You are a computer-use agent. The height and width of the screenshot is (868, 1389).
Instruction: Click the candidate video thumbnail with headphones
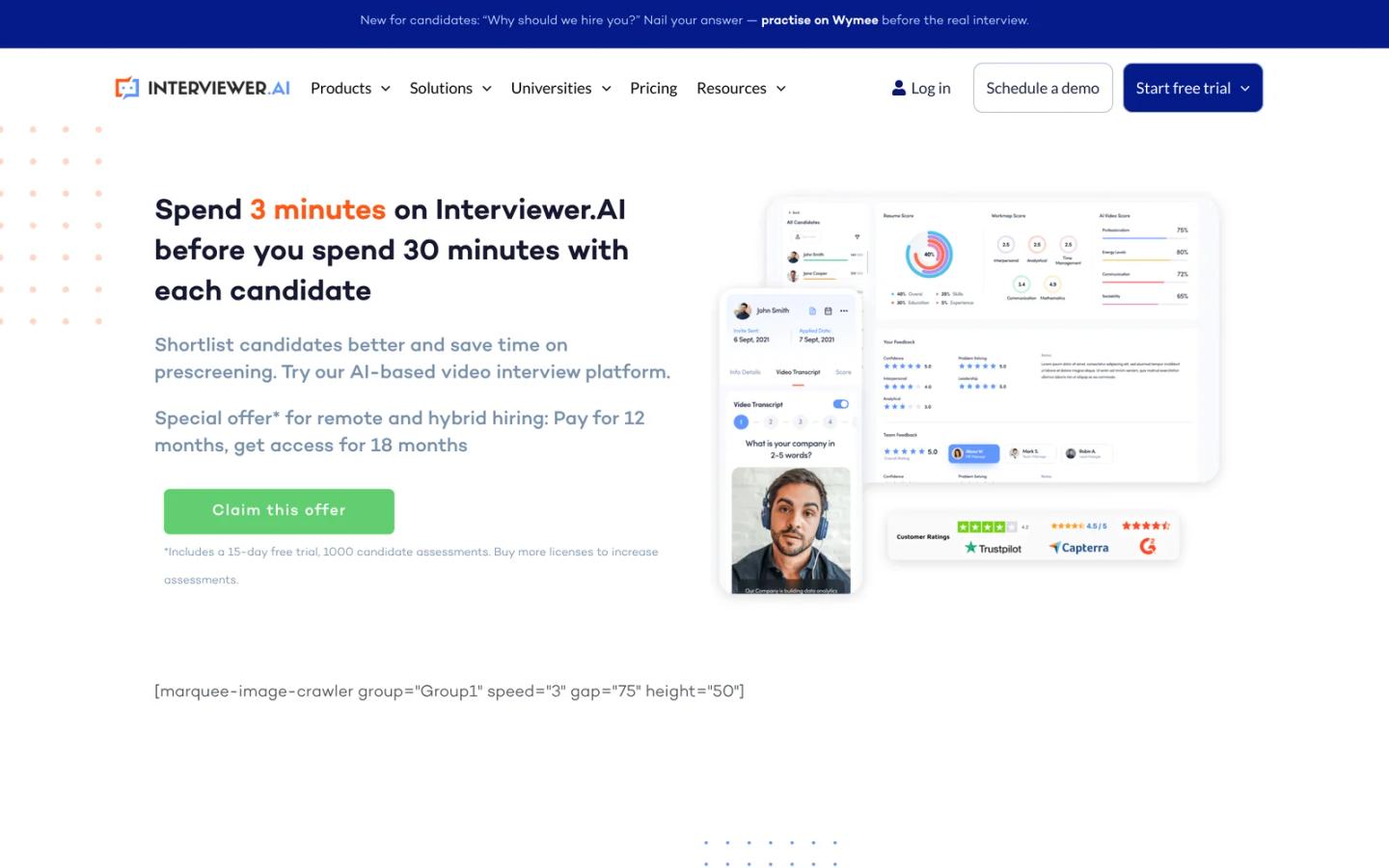coord(791,530)
